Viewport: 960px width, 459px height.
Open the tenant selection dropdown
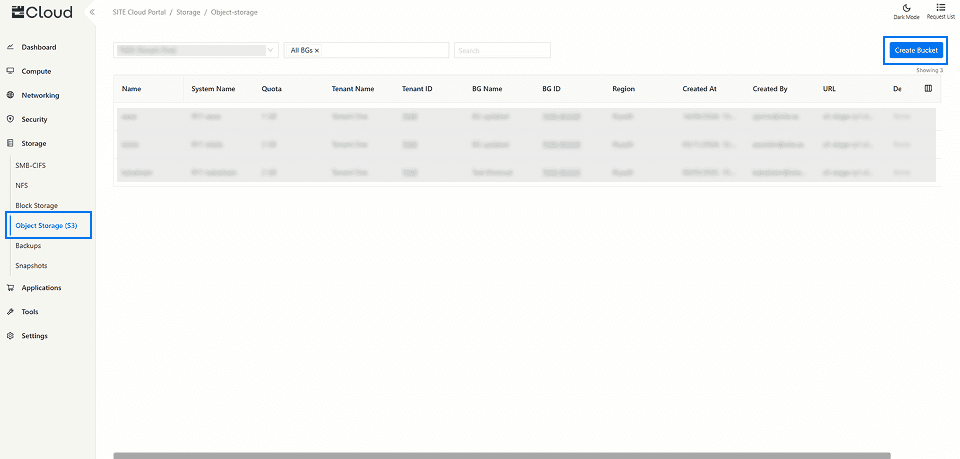coord(196,50)
